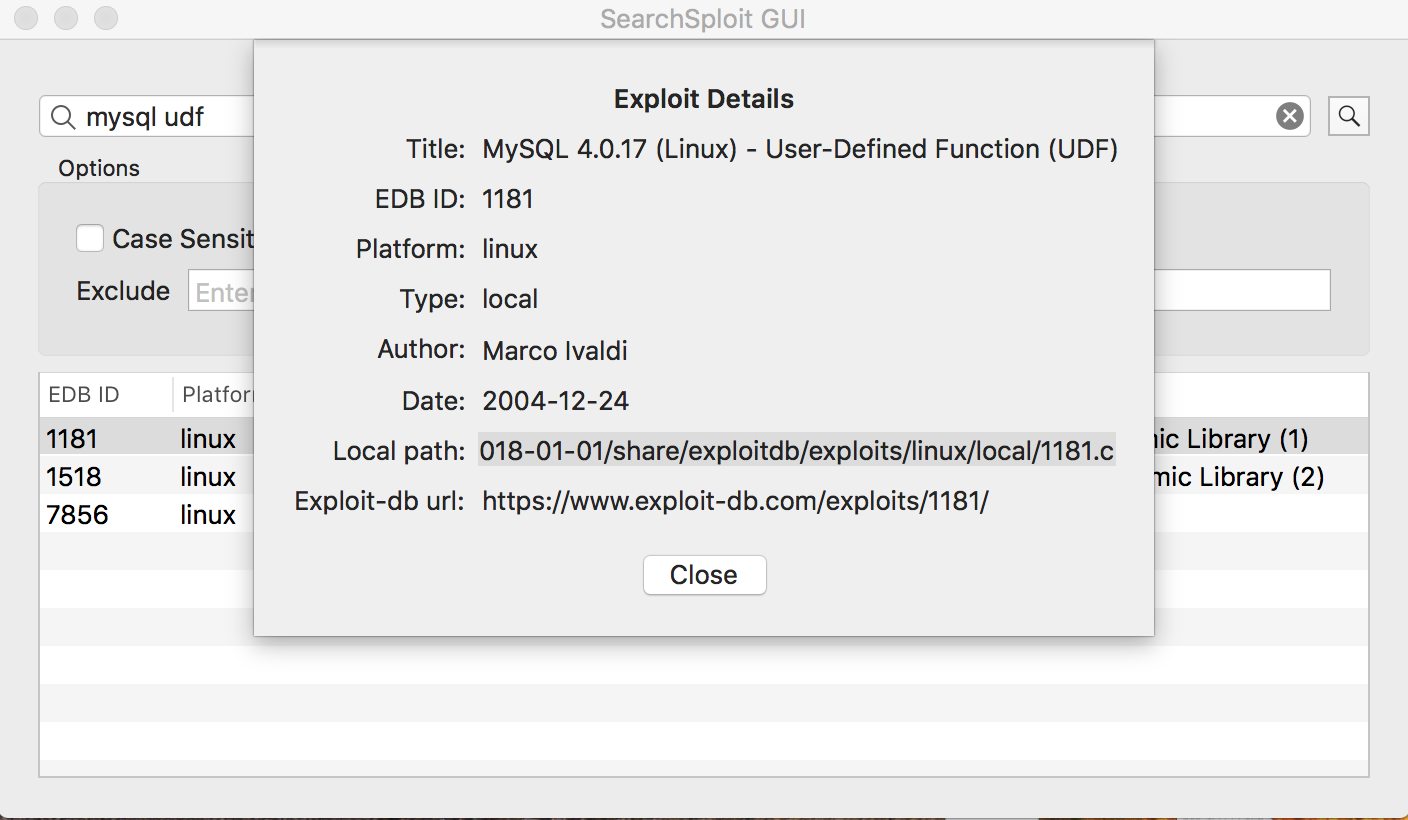
Task: Clear the search field with the X icon
Action: pyautogui.click(x=1290, y=117)
